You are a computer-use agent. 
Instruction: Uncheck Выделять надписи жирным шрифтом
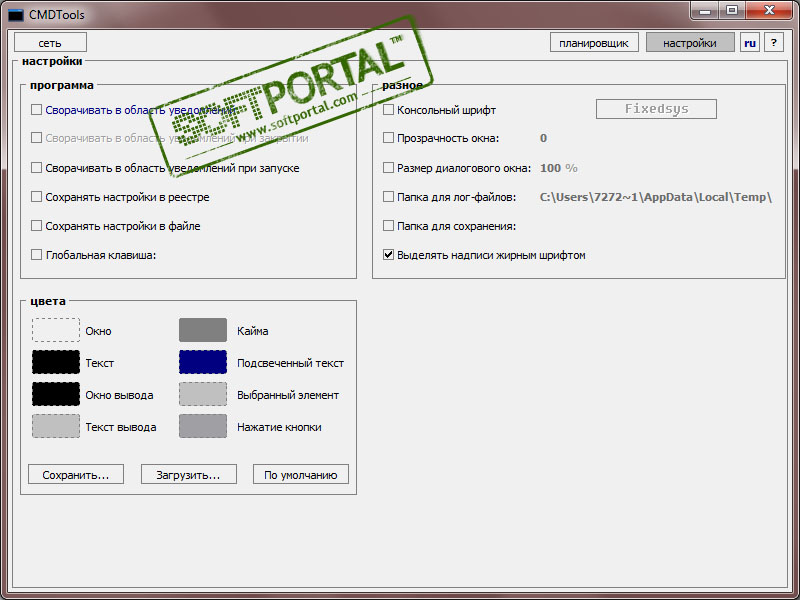[388, 255]
